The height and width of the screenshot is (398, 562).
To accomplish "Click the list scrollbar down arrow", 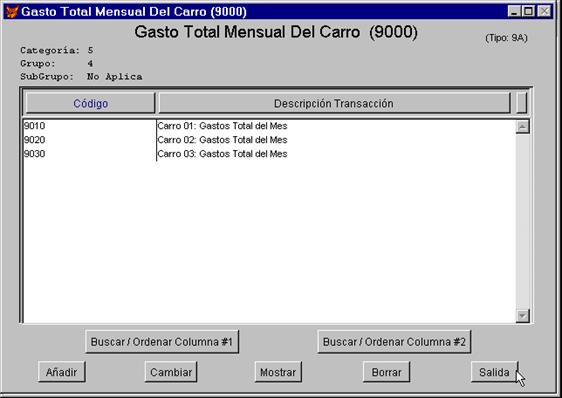I will (523, 316).
